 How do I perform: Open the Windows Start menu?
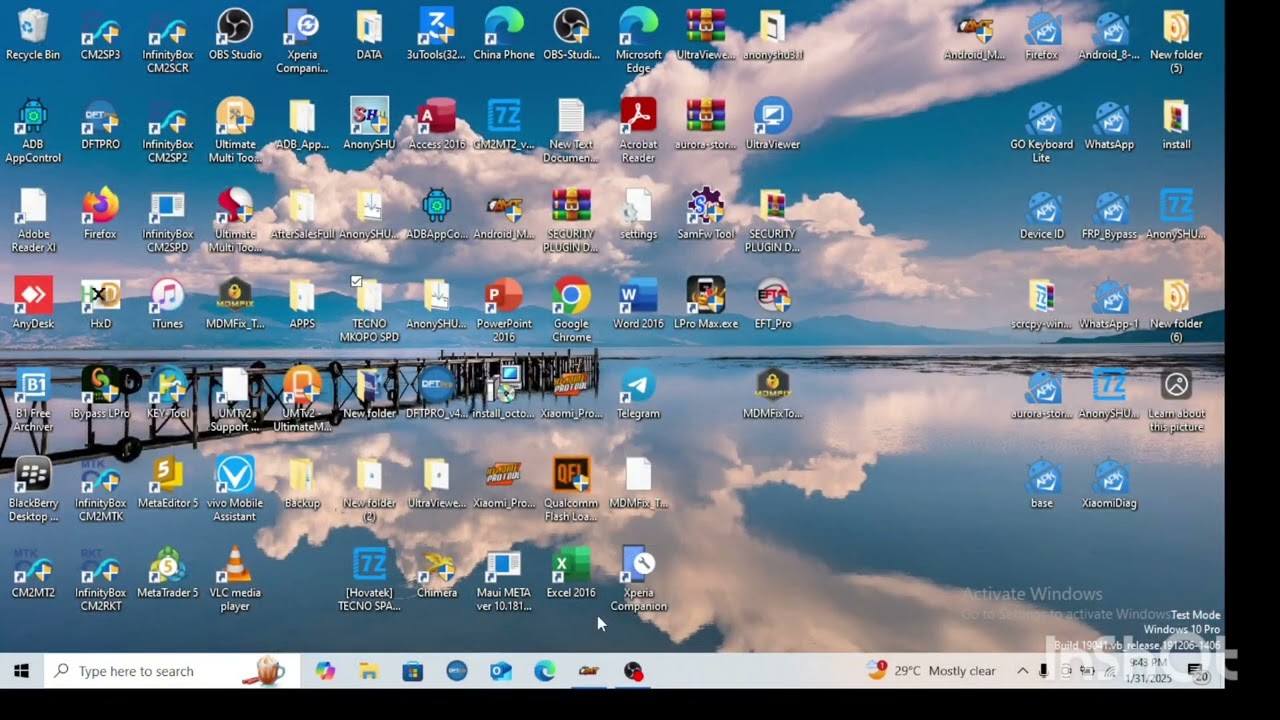(22, 671)
